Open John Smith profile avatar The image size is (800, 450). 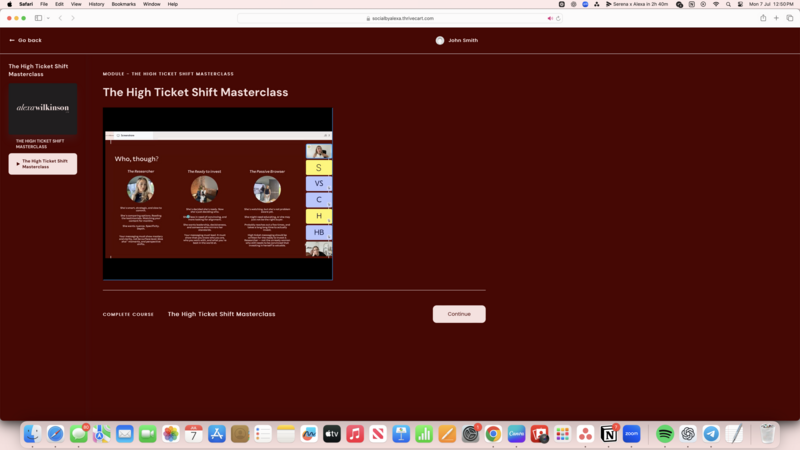440,40
